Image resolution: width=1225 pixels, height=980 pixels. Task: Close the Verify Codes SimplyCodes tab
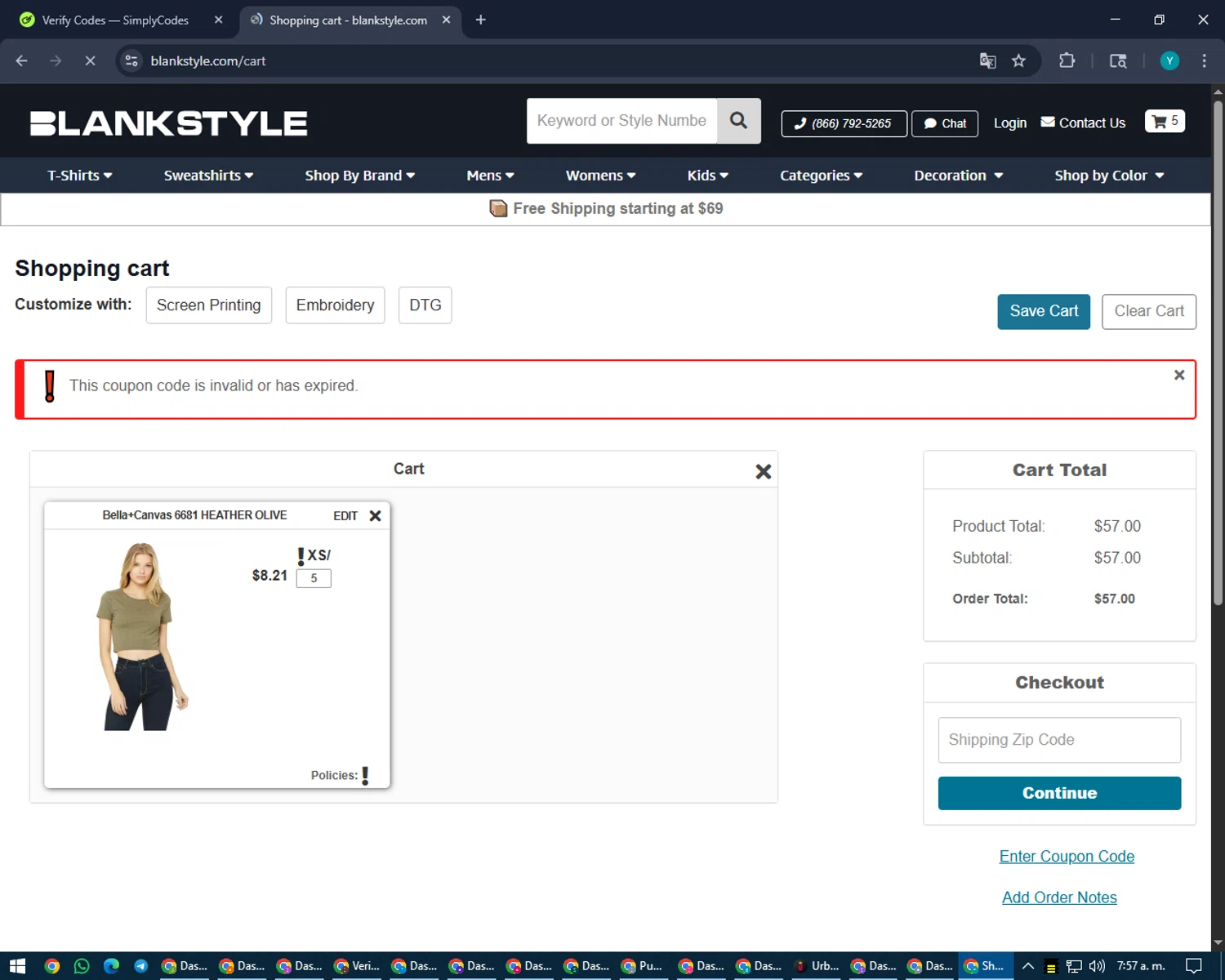(218, 20)
